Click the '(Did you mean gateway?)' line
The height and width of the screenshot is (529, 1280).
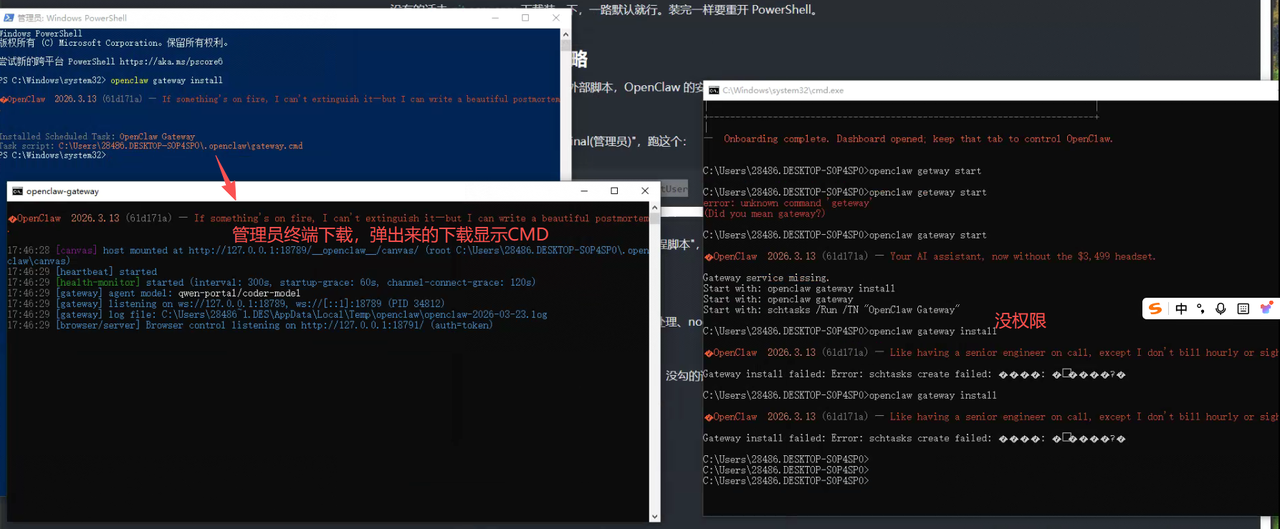[x=764, y=213]
